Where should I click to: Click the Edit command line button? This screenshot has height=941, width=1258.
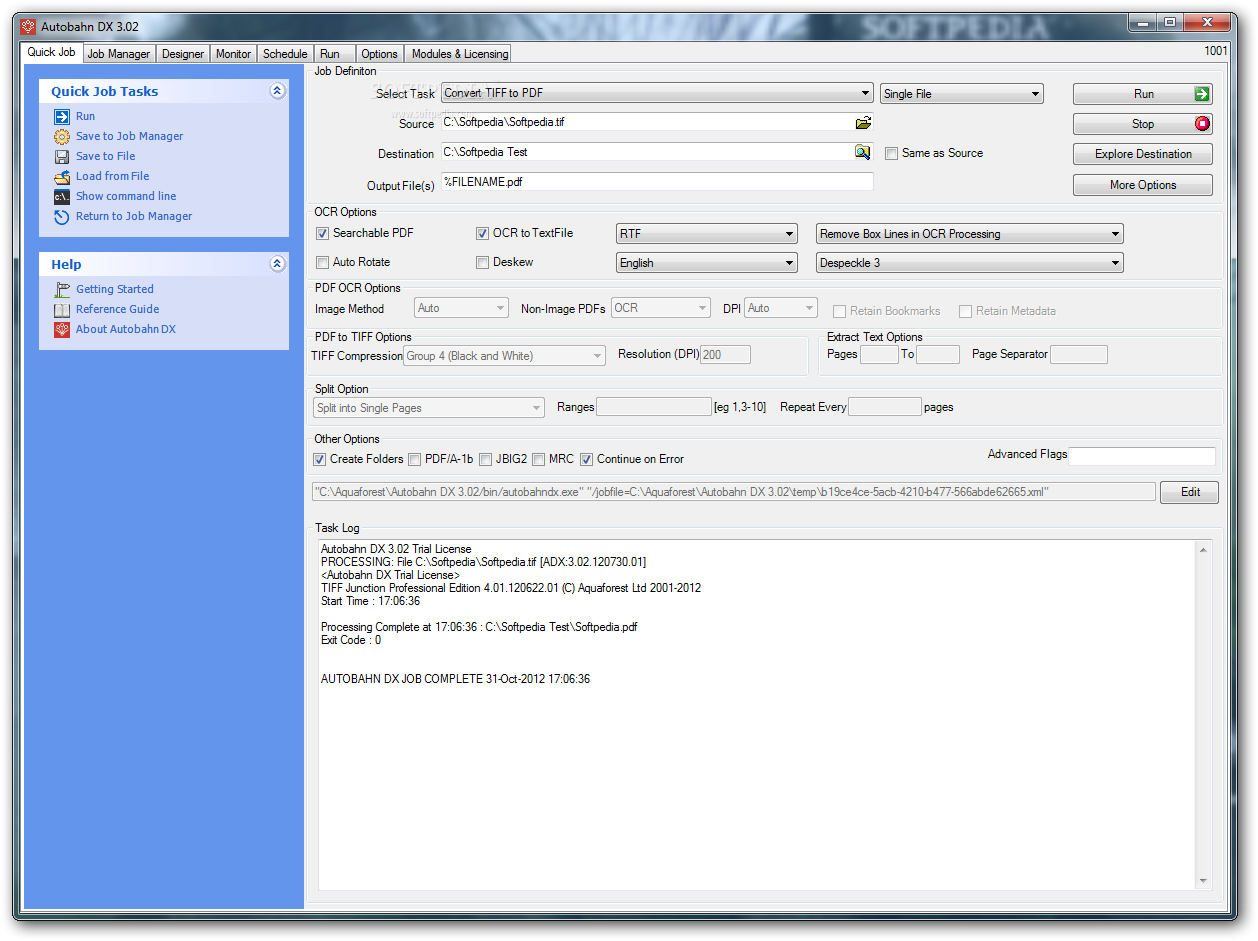click(1190, 492)
